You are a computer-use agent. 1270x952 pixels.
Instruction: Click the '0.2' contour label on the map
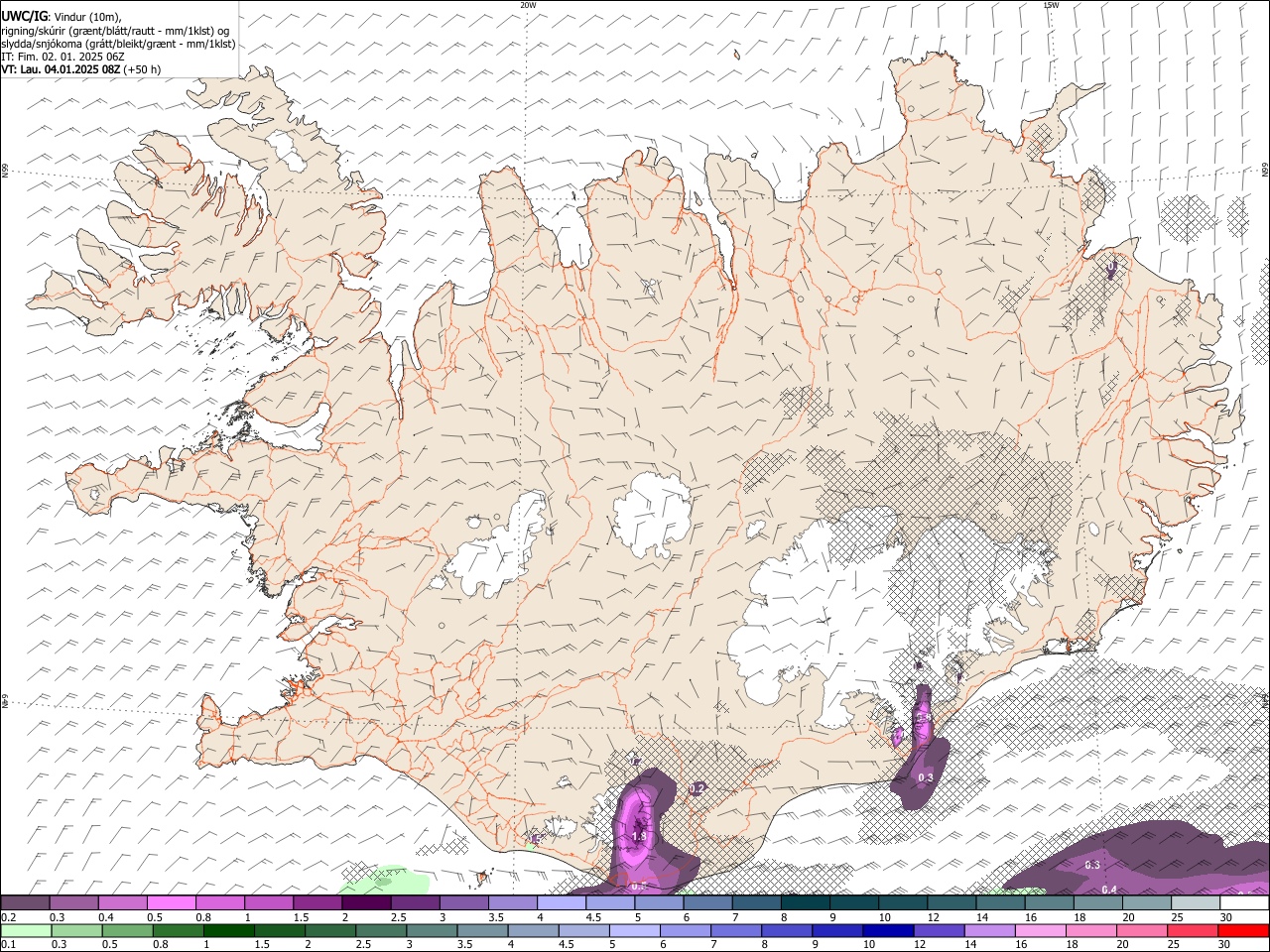tap(698, 788)
